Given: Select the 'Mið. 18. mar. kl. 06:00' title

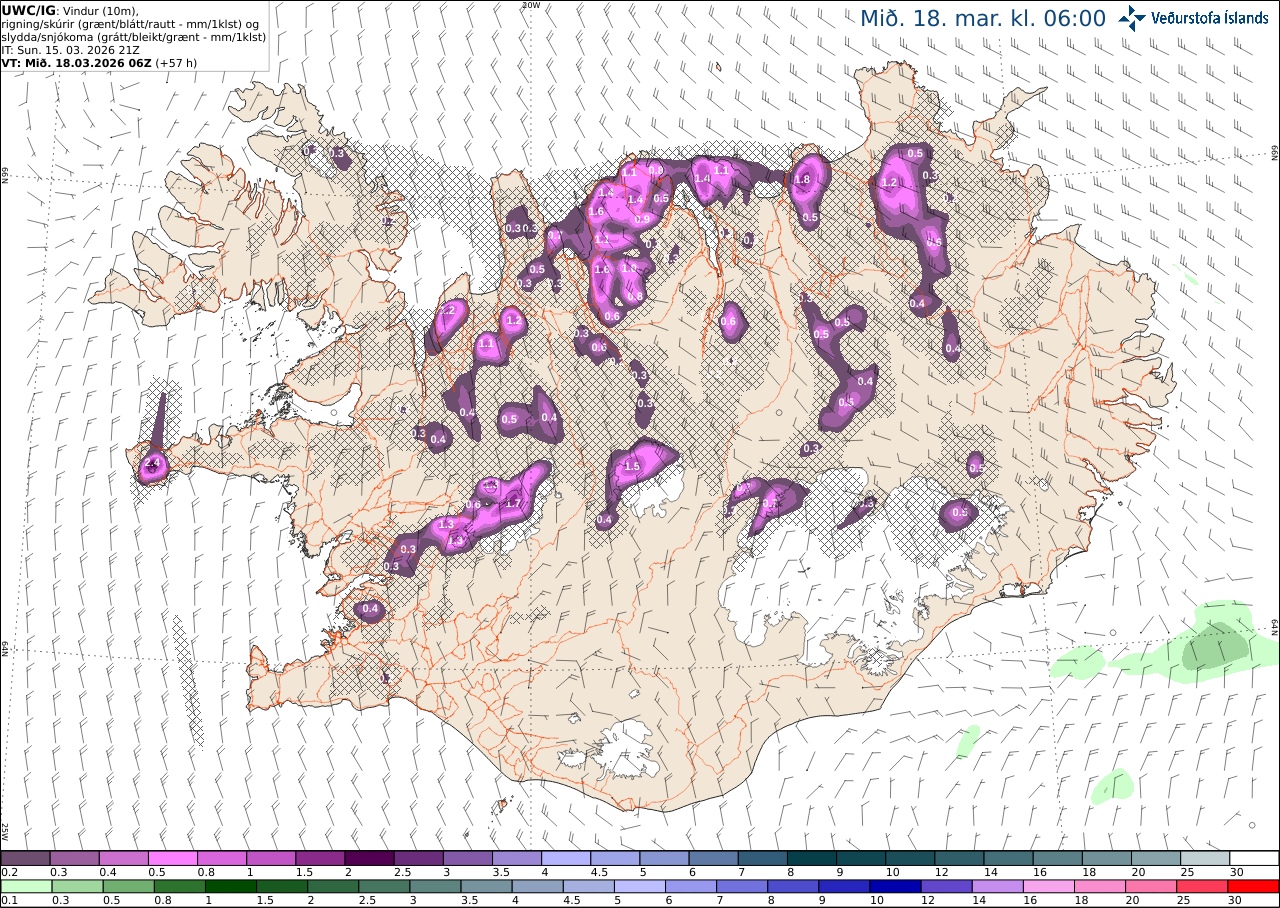Looking at the screenshot, I should coord(983,19).
